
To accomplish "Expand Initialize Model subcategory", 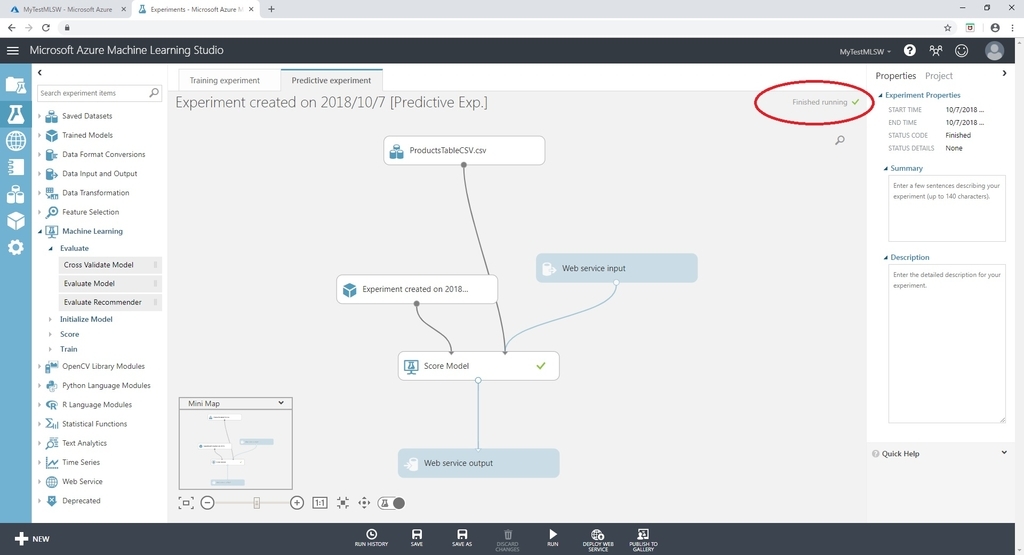I will [x=50, y=319].
